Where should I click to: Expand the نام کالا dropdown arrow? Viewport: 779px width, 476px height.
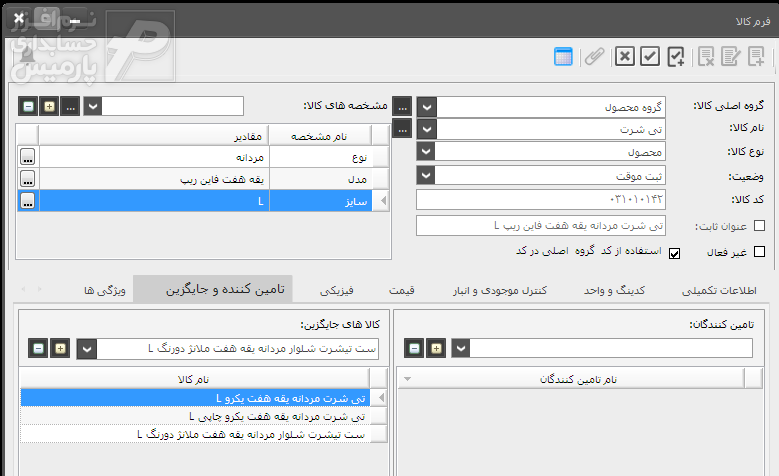tap(426, 129)
